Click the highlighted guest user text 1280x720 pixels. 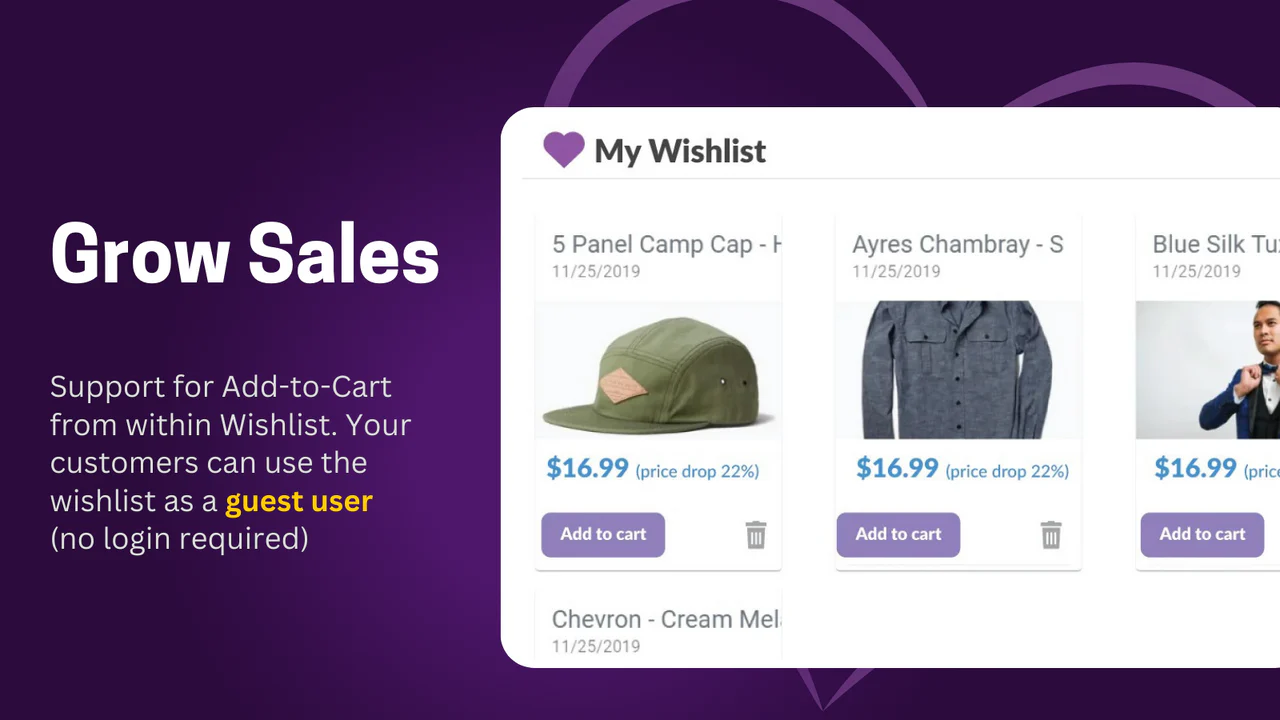(x=298, y=501)
